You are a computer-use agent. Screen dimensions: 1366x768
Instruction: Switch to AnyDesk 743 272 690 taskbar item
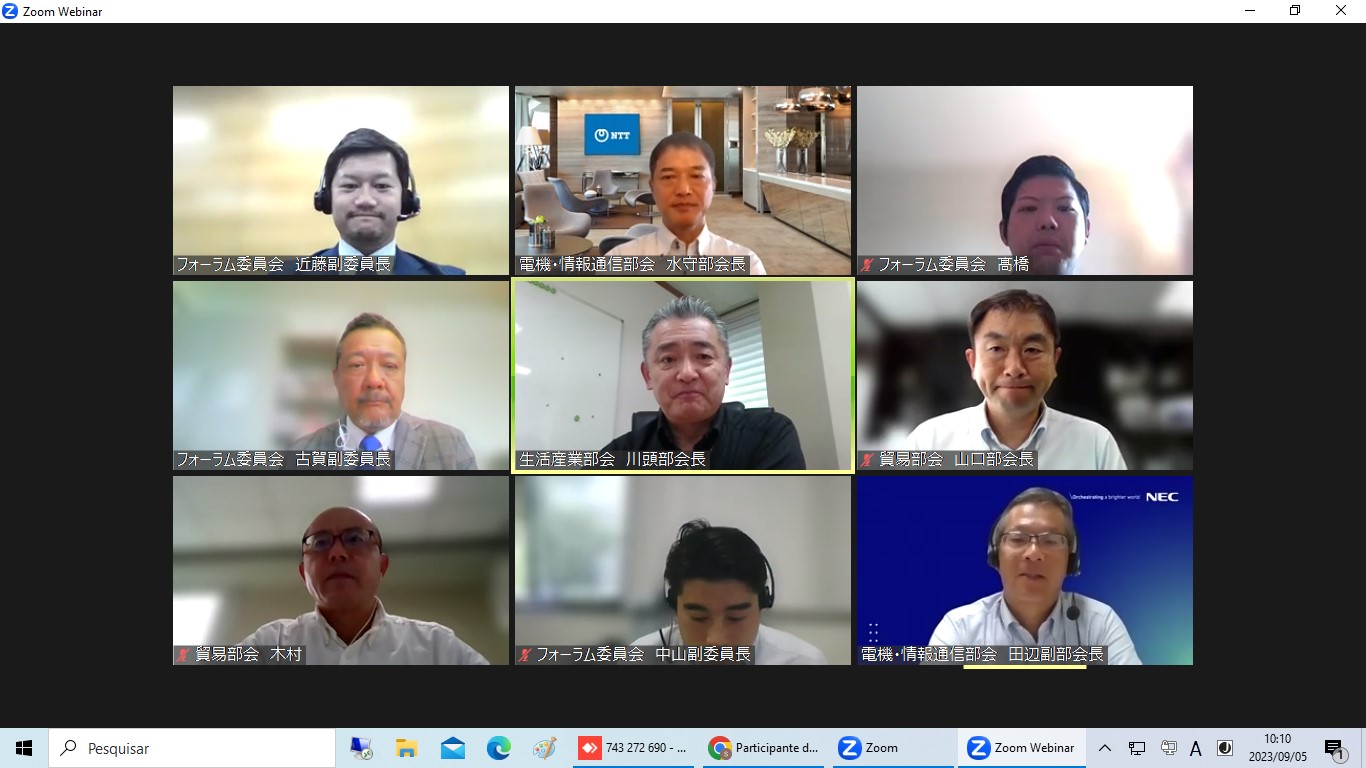pyautogui.click(x=635, y=748)
